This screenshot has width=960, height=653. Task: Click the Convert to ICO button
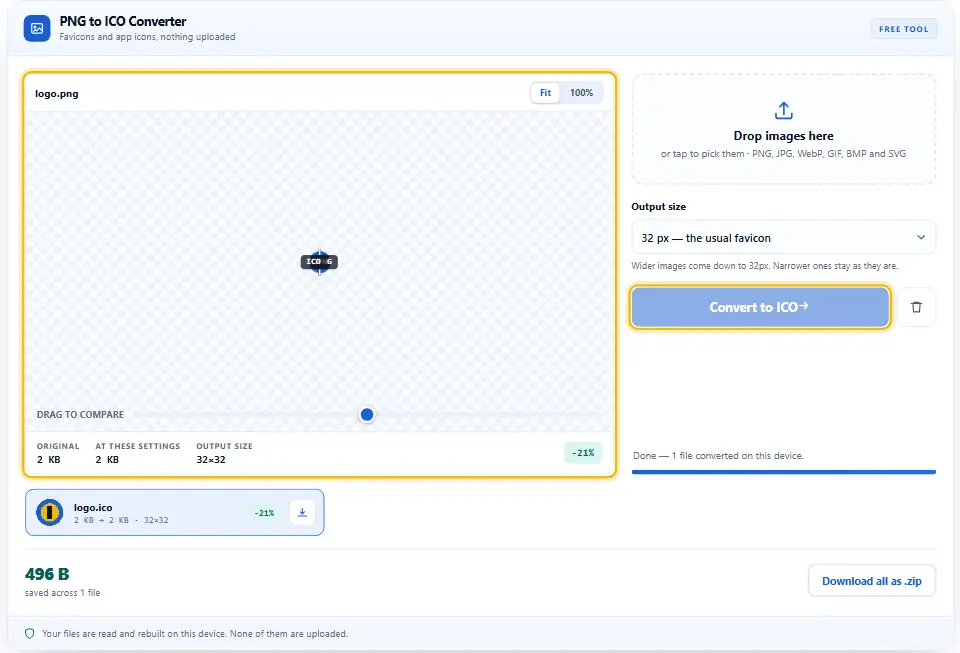760,307
